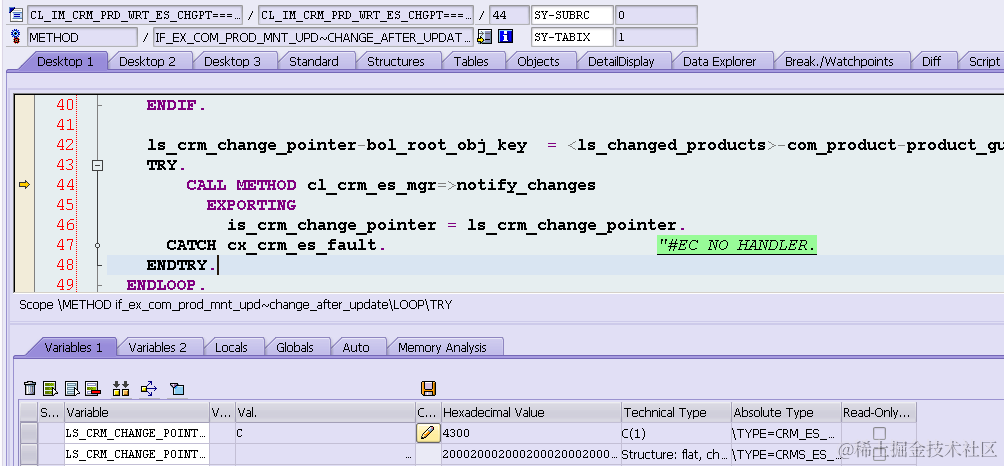Click the ENDLOOP. statement at line 49
Screen dimensions: 1004x466
click(x=166, y=284)
